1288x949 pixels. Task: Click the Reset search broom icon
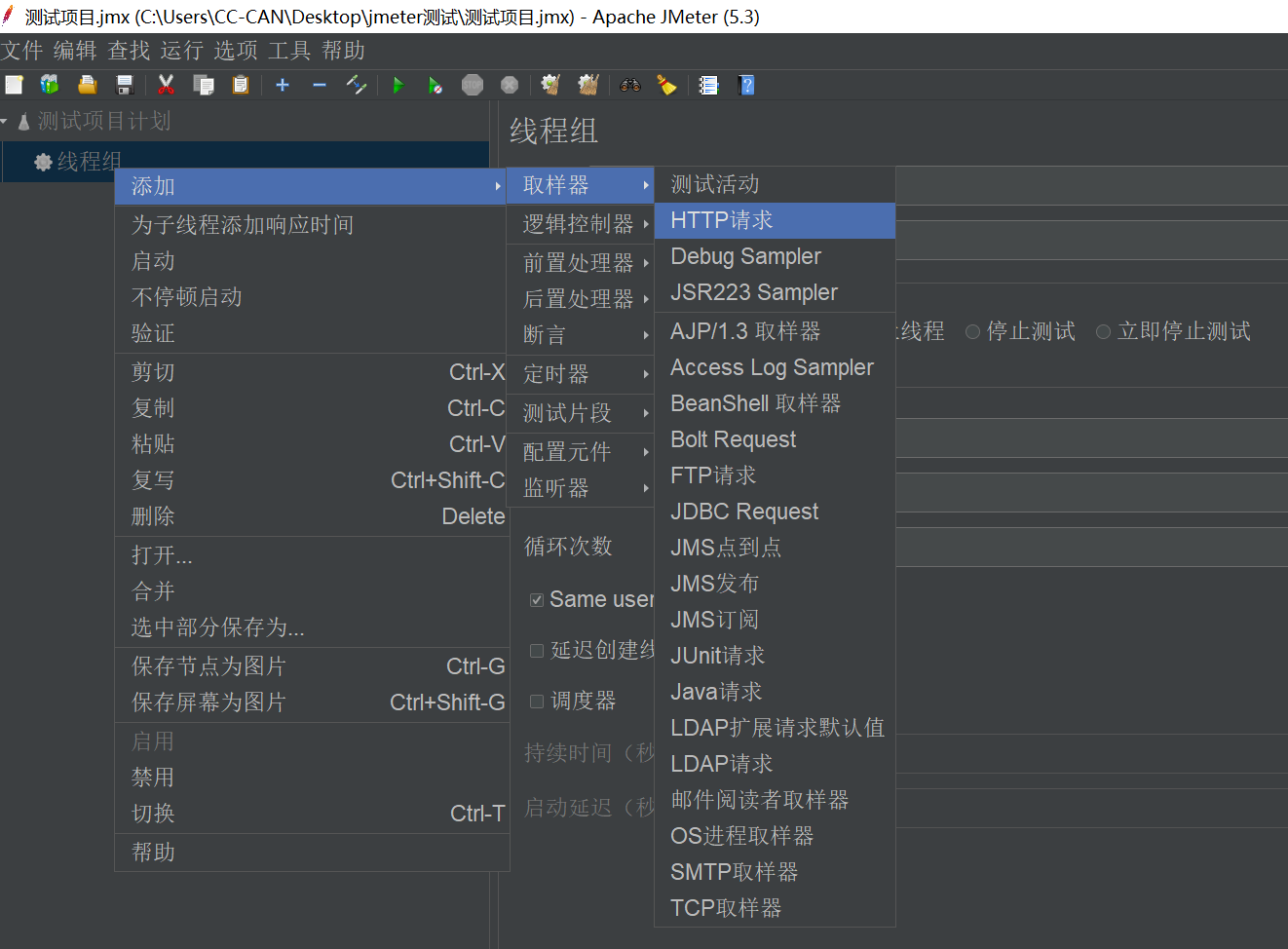(x=666, y=85)
